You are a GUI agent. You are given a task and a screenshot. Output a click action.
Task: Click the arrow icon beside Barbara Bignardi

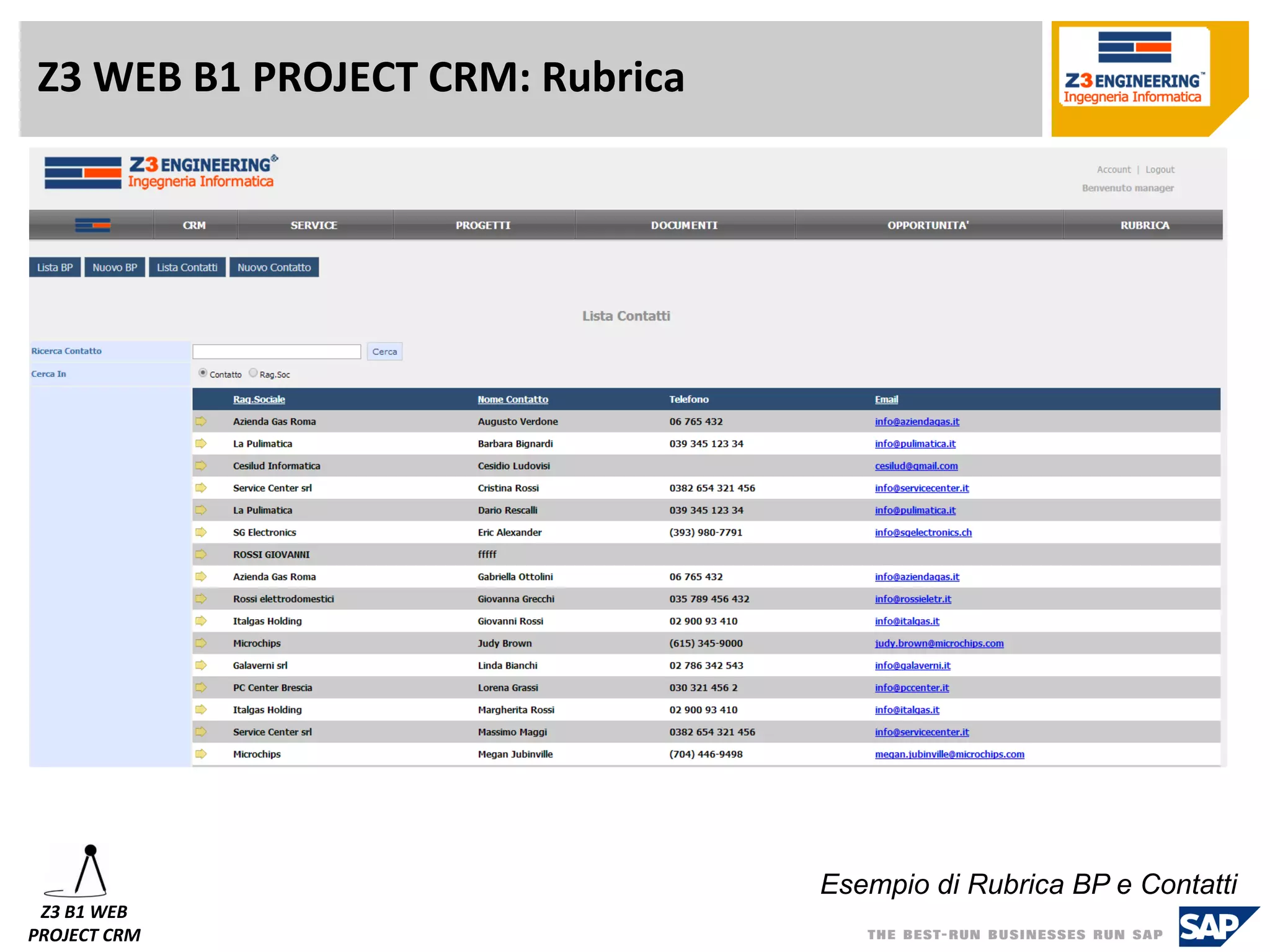(201, 444)
